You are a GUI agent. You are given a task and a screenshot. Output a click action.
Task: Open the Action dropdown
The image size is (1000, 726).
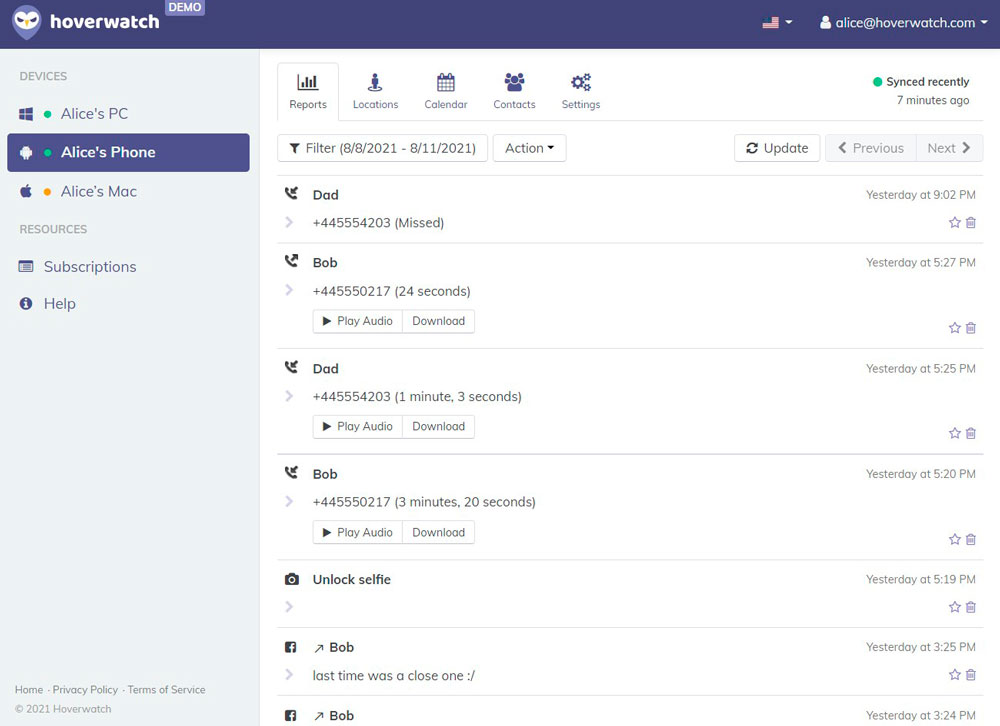point(529,148)
